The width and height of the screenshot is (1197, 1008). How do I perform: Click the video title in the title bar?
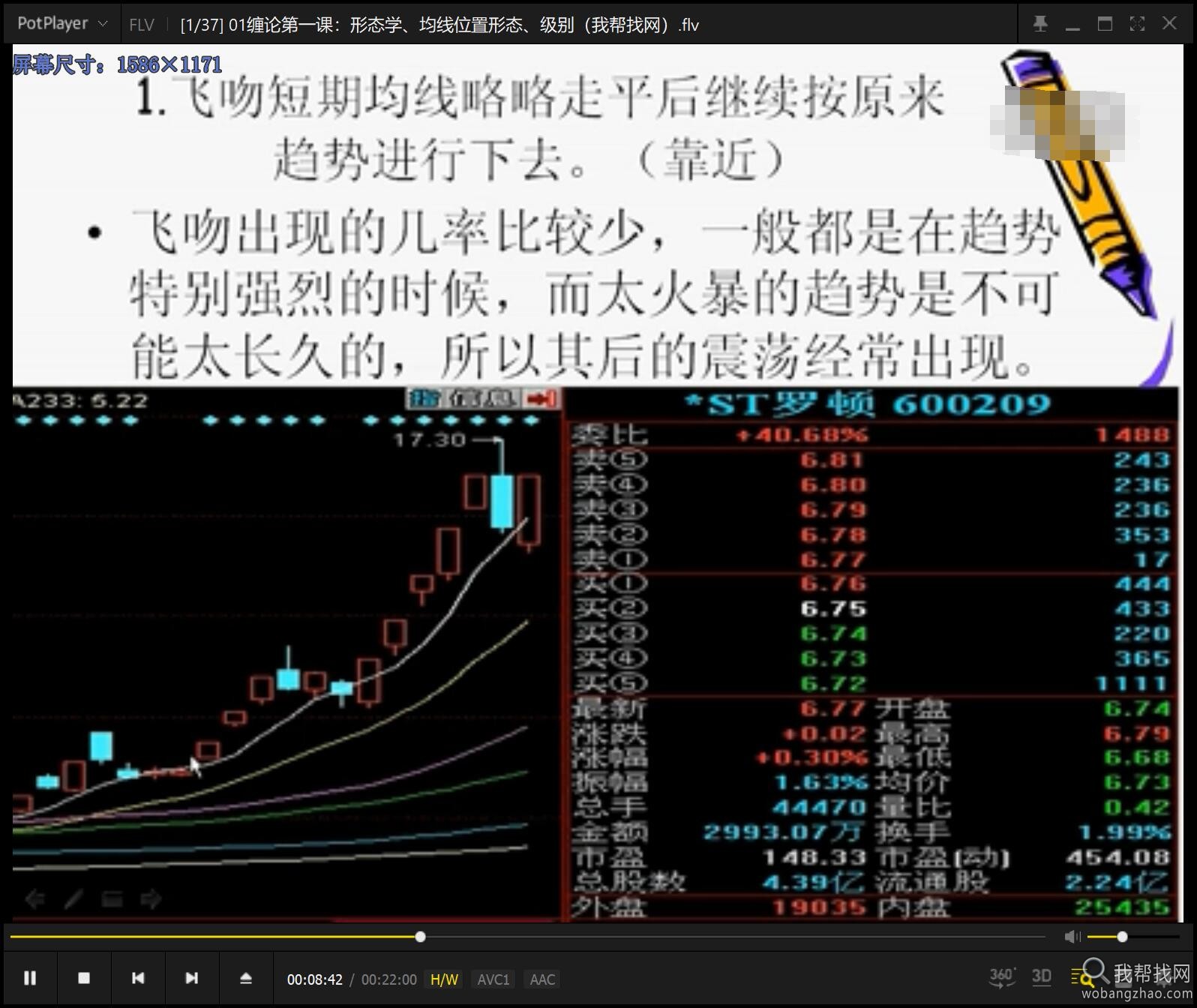[439, 25]
